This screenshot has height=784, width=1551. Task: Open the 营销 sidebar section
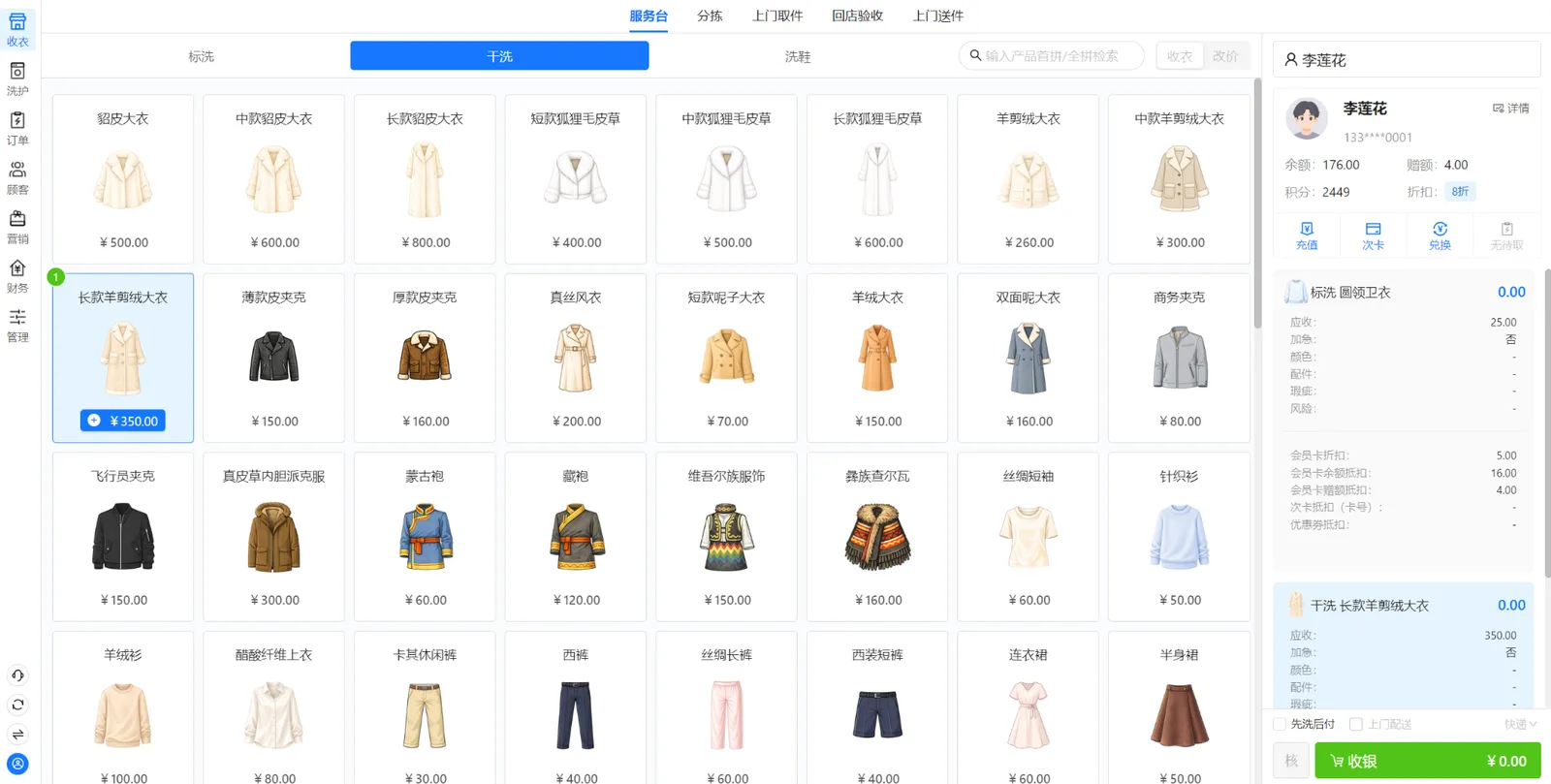17,227
